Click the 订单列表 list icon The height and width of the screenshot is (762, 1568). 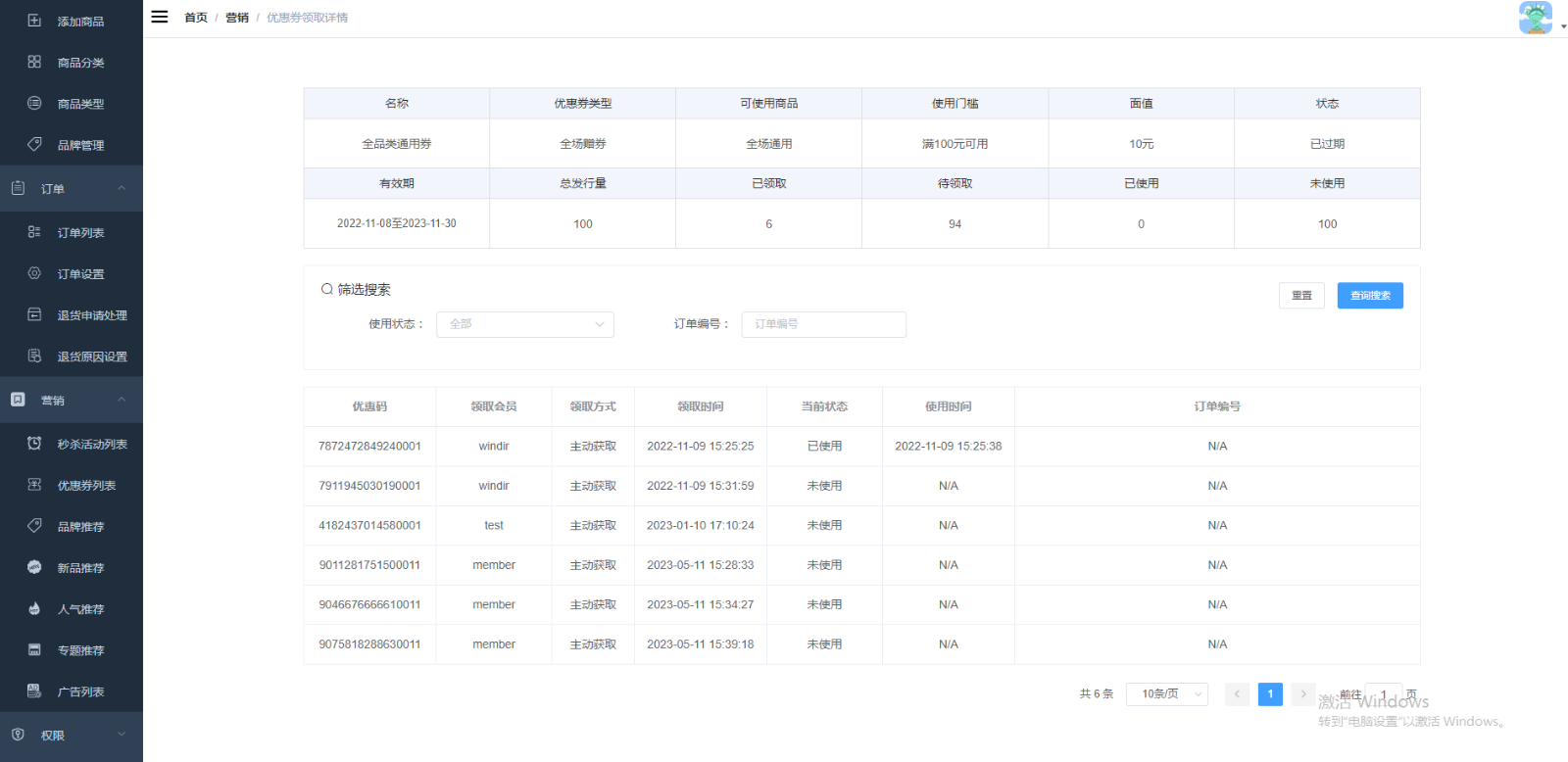coord(34,232)
